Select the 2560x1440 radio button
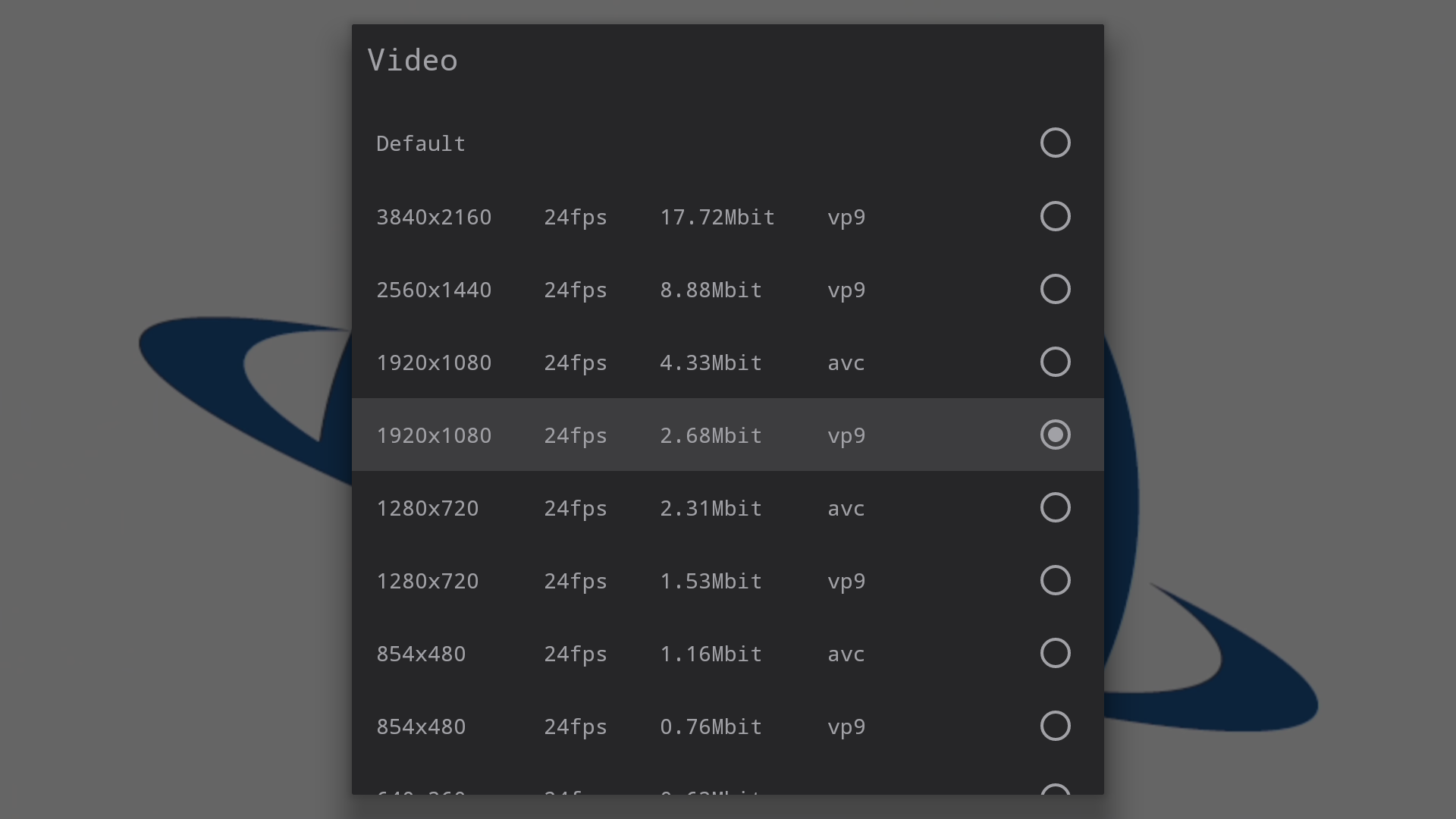Screen dimensions: 1456x819 pyautogui.click(x=1055, y=289)
